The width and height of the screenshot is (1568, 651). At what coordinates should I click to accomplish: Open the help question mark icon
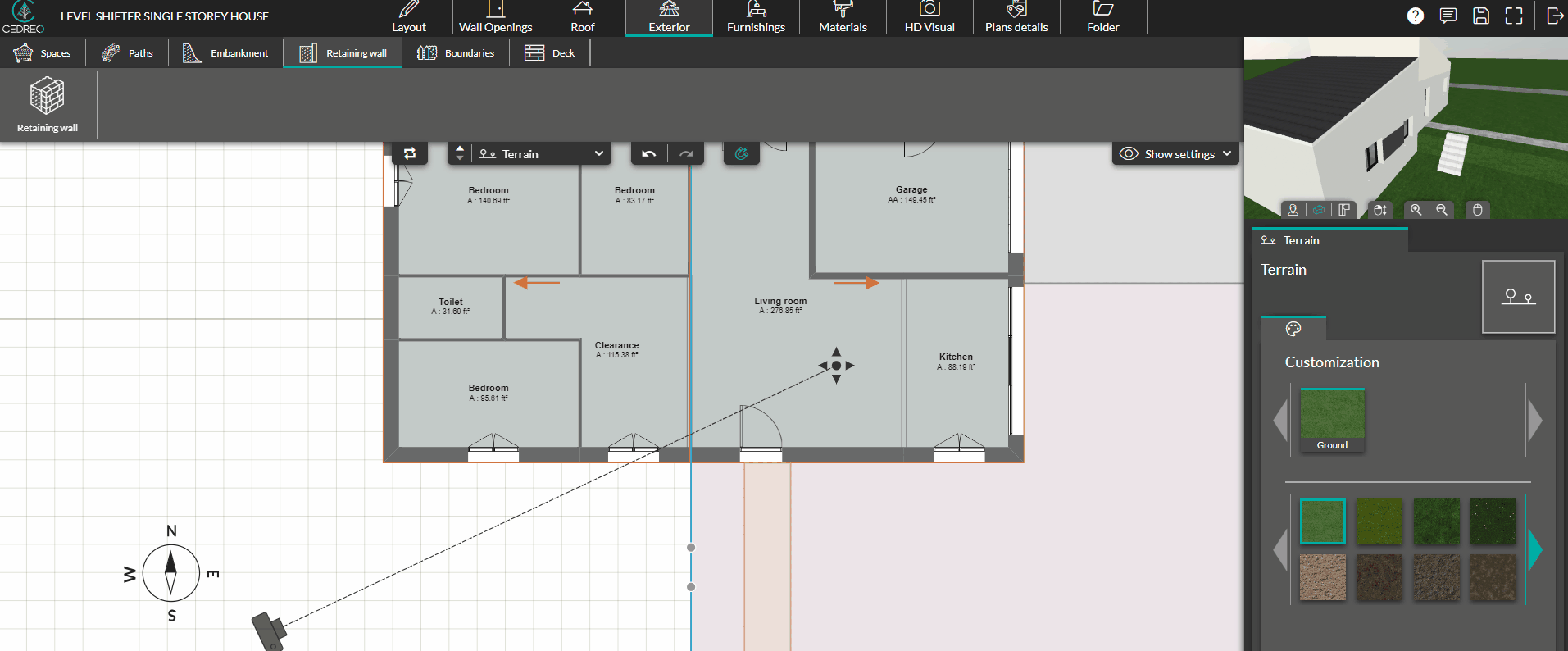coord(1416,16)
